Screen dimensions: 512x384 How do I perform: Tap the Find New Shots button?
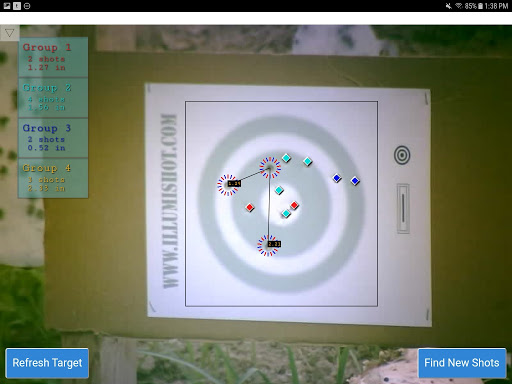pos(462,363)
